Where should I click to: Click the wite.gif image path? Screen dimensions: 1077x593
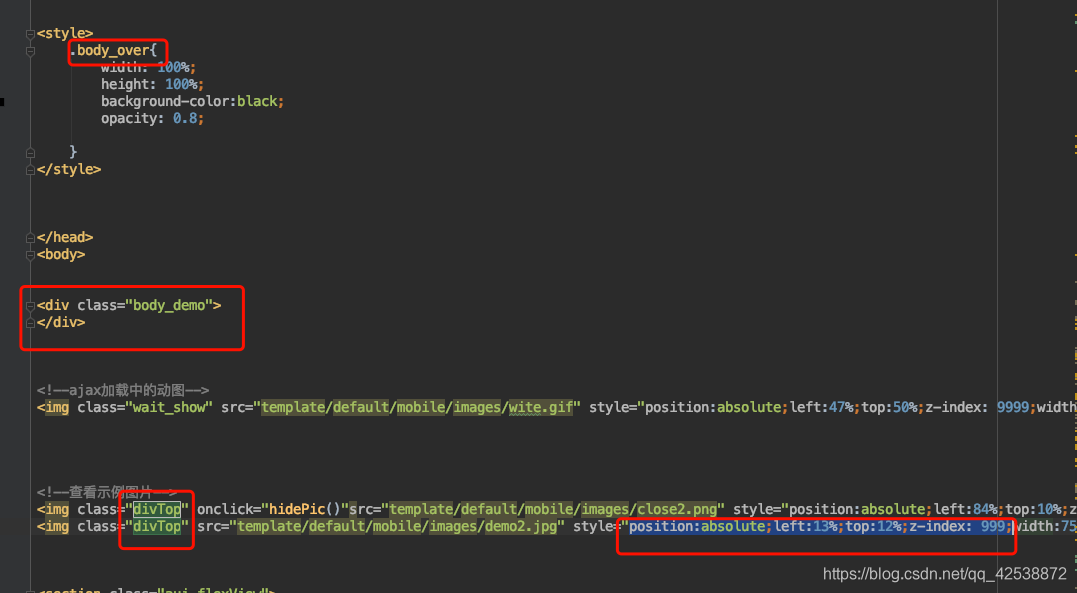pyautogui.click(x=417, y=407)
